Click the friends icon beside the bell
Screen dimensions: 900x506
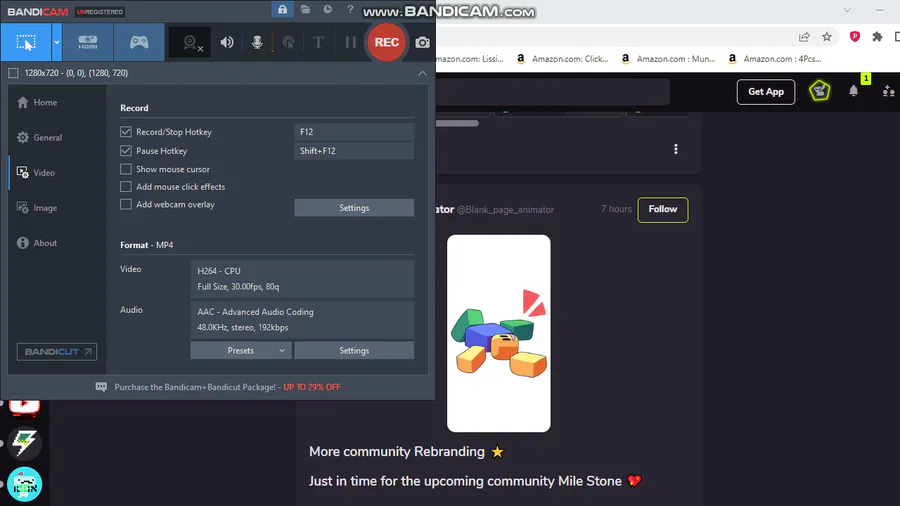tap(889, 91)
